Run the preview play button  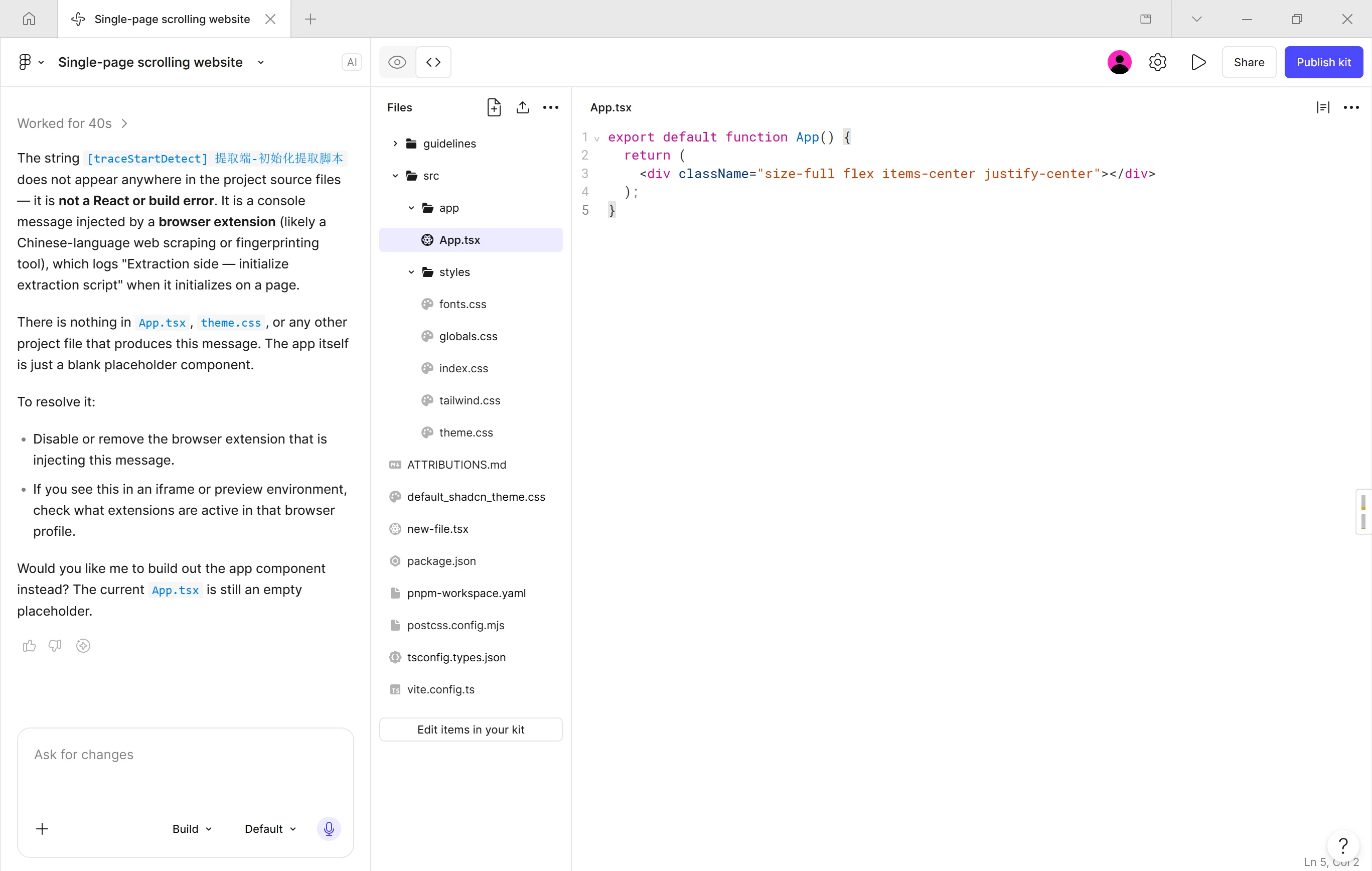[x=1198, y=62]
